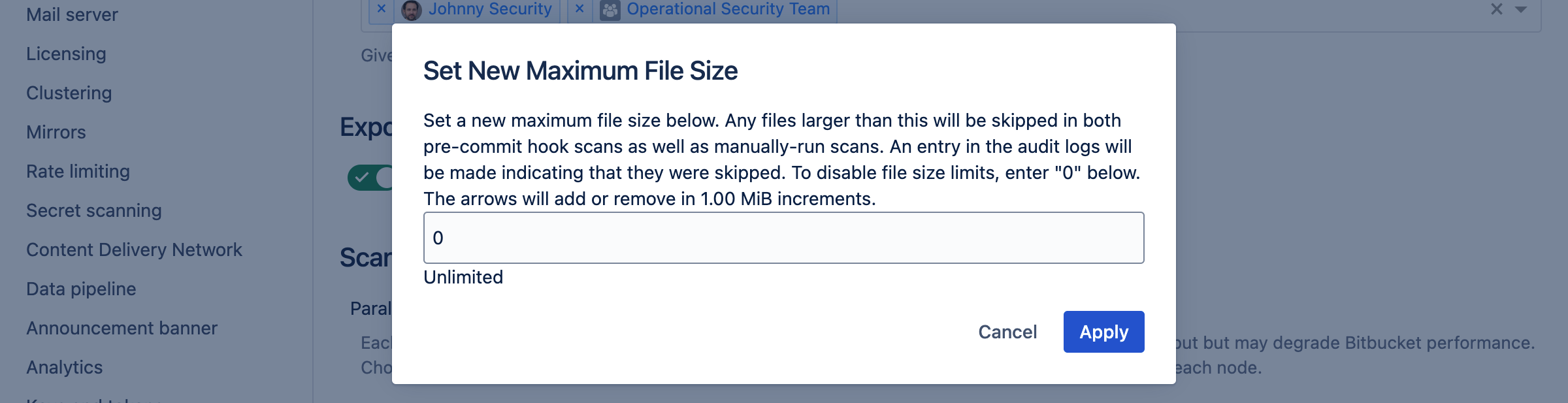Remove the Johnny Security tag
Viewport: 1568px width, 403px height.
tap(381, 9)
